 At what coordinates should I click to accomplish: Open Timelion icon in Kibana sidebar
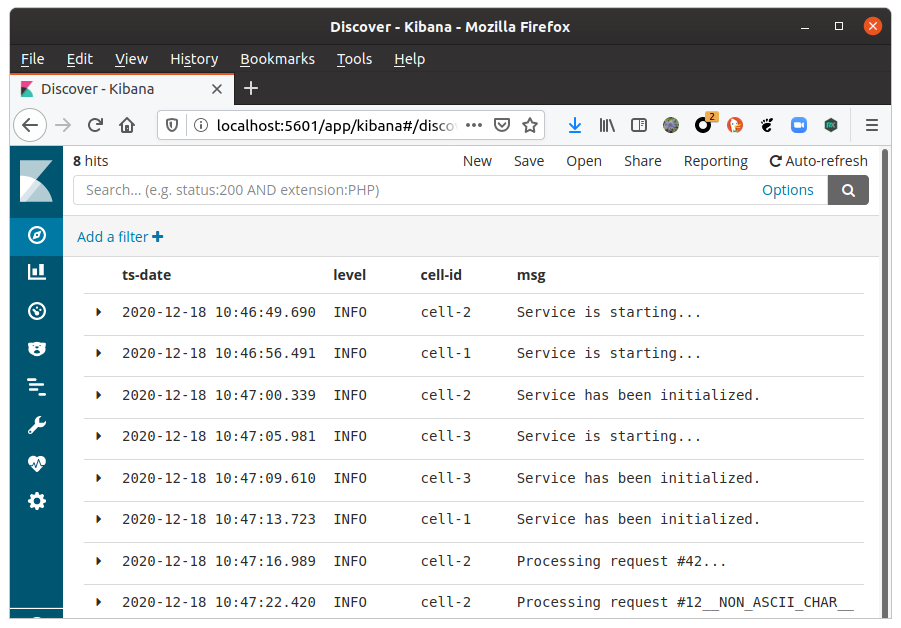tap(37, 348)
